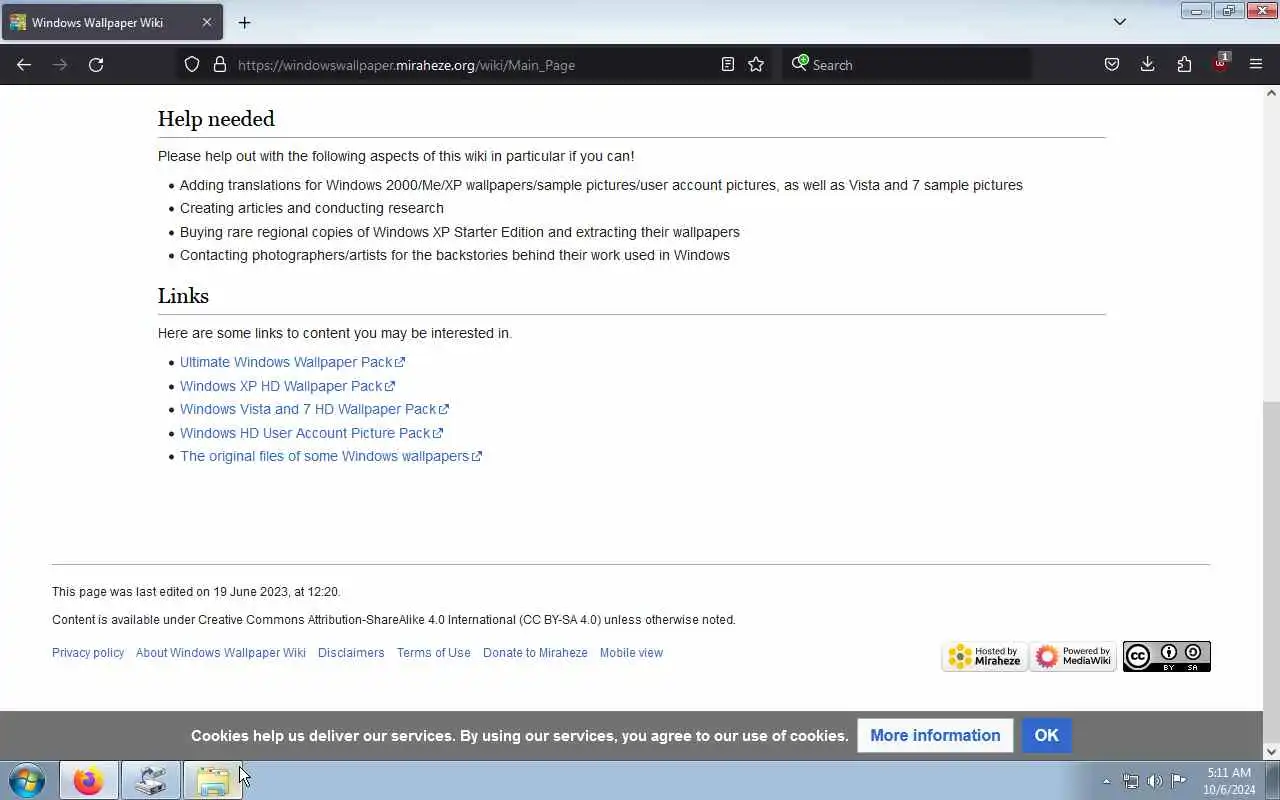Open the Pocket save icon
This screenshot has width=1280, height=800.
(x=1112, y=65)
